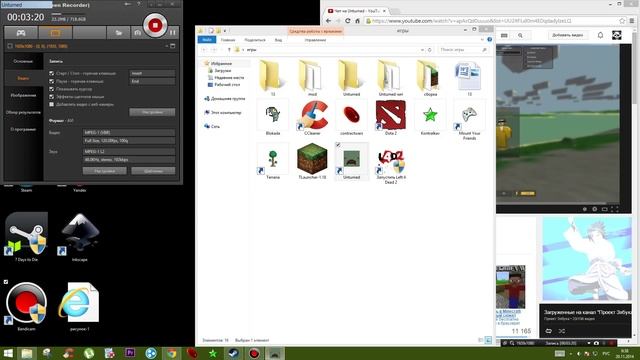The height and width of the screenshot is (360, 640).
Task: Enable the add webcam video checkbox
Action: tap(51, 104)
